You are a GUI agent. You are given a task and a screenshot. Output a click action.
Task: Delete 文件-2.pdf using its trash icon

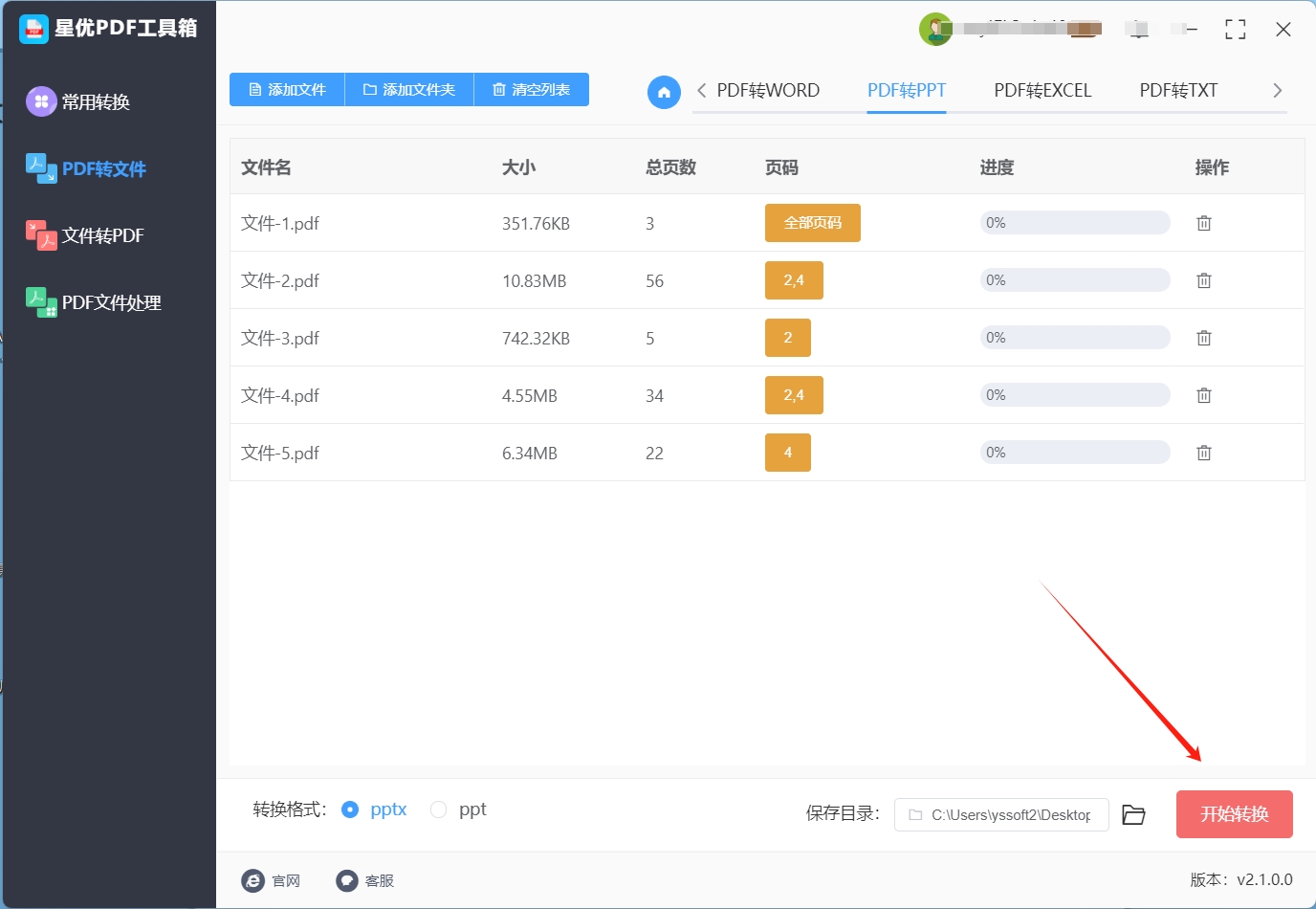pyautogui.click(x=1204, y=280)
